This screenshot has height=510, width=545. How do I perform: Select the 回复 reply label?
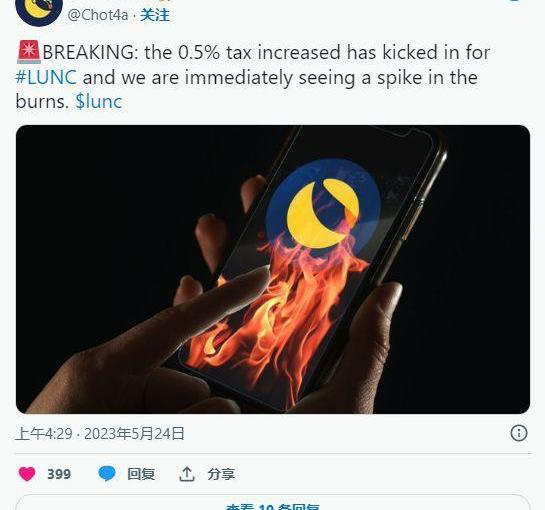(141, 474)
